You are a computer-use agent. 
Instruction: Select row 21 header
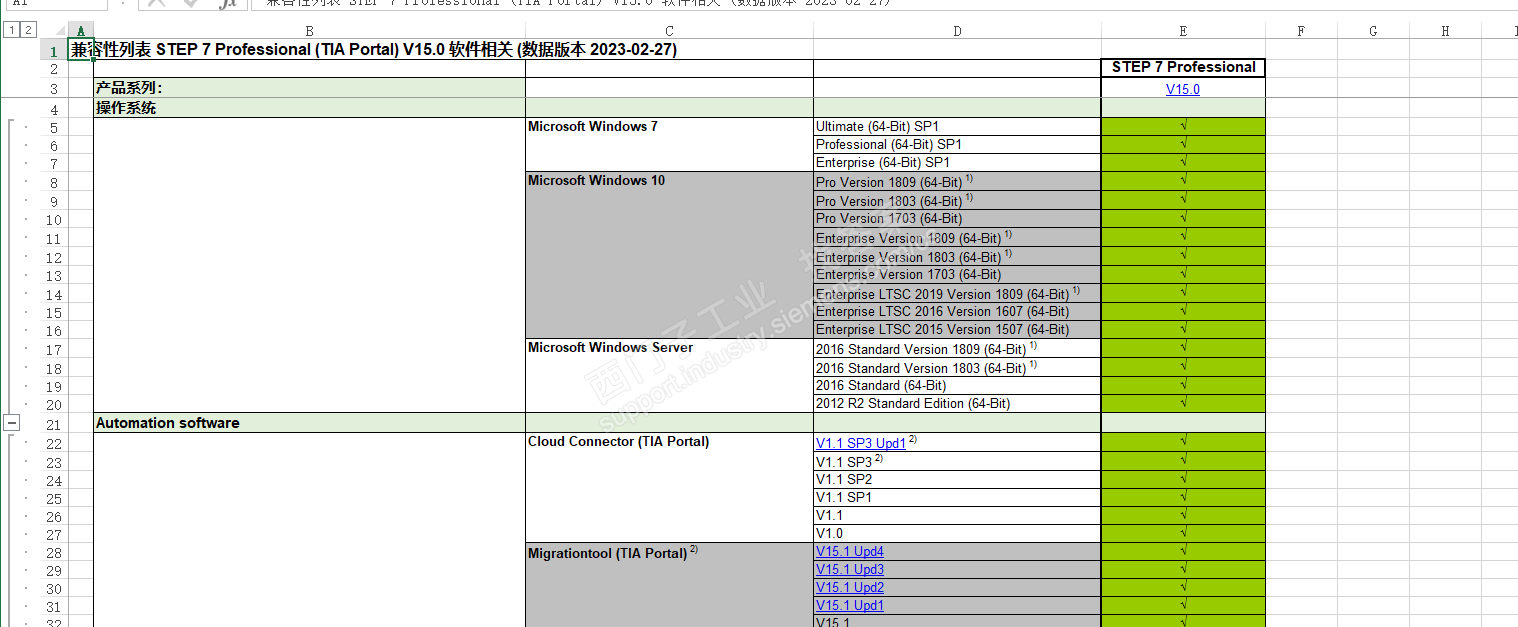pyautogui.click(x=53, y=424)
